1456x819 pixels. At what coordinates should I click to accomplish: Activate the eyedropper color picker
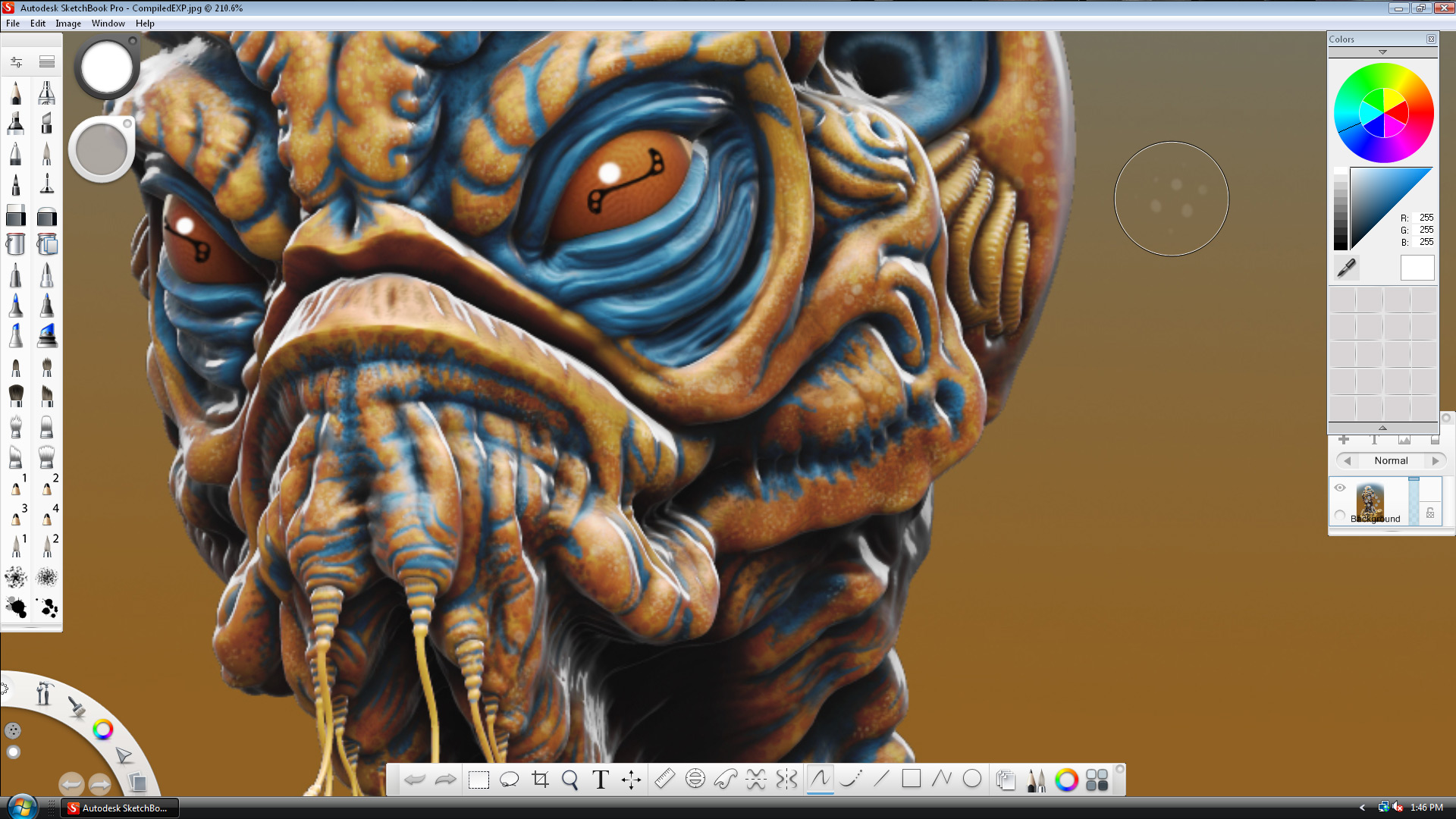(x=1347, y=268)
